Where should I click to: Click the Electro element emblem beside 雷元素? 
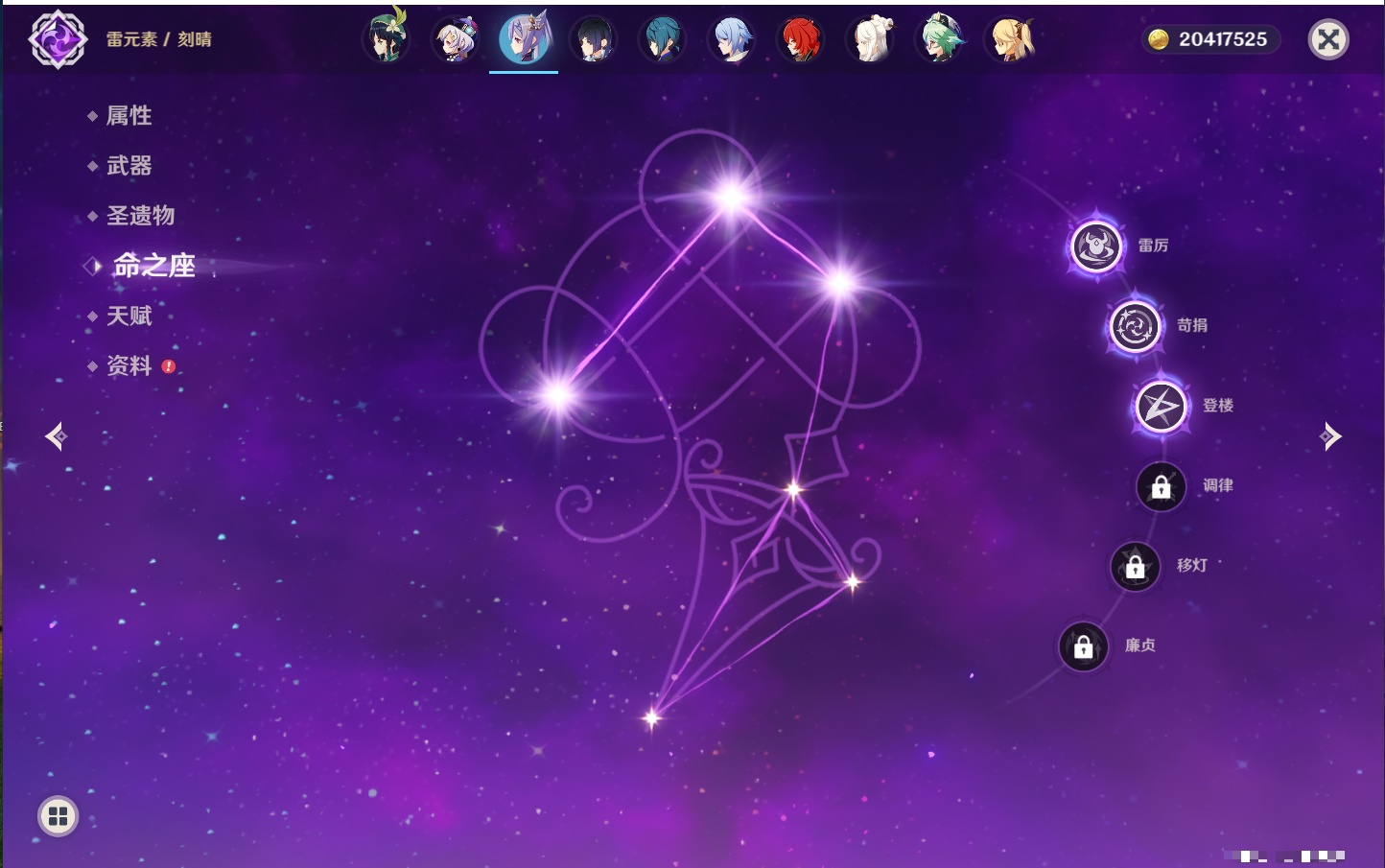(58, 39)
